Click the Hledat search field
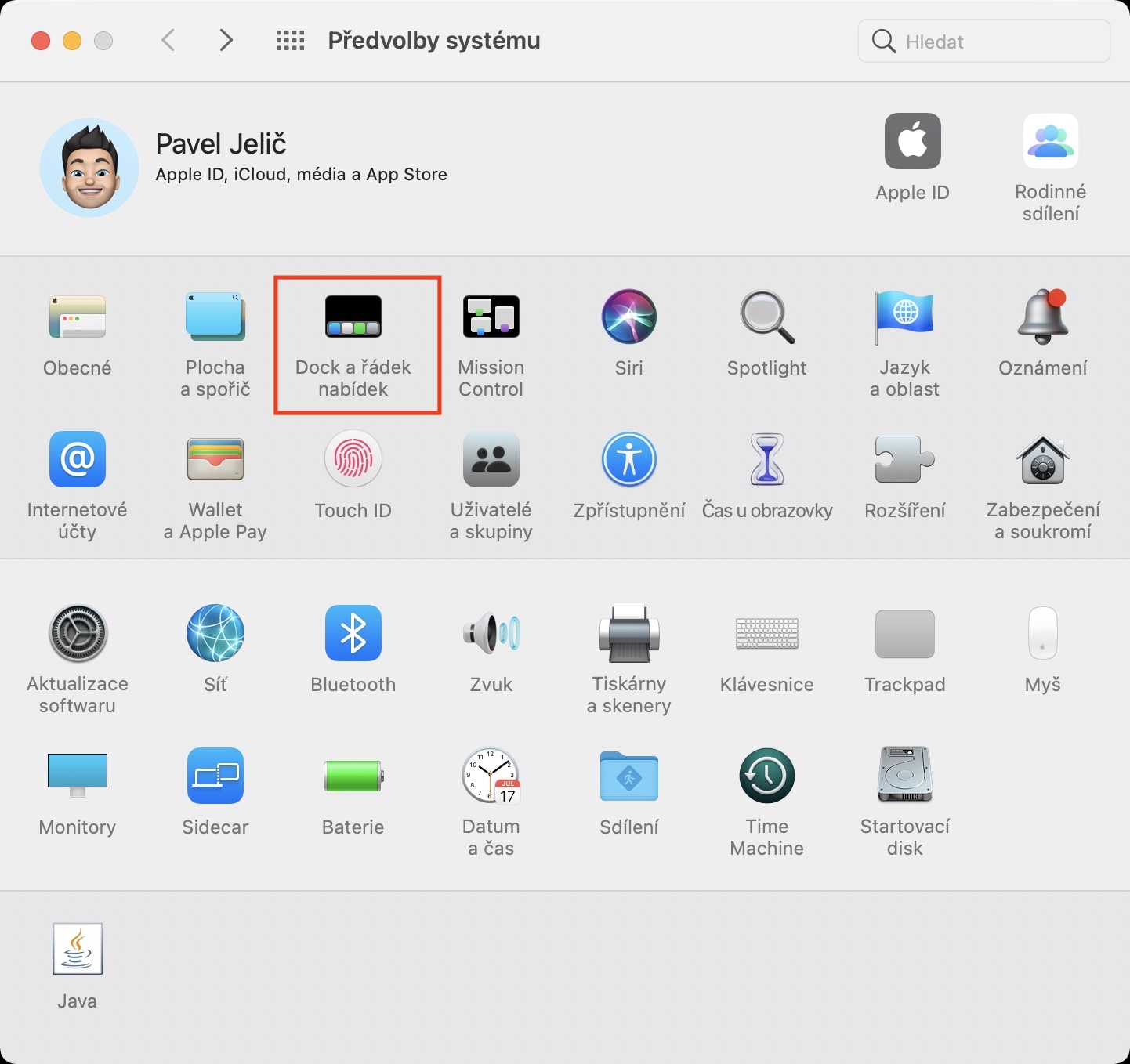This screenshot has width=1130, height=1064. [x=984, y=41]
